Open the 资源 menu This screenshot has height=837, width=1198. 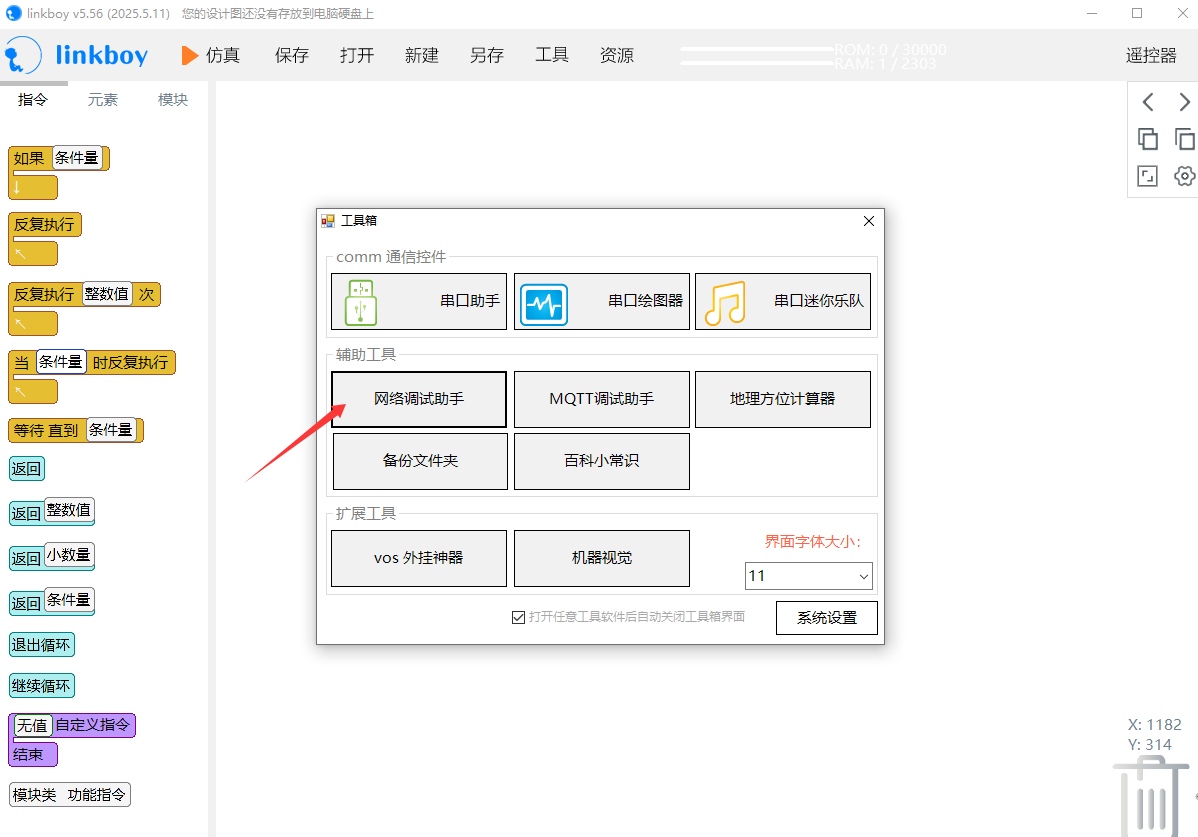pyautogui.click(x=617, y=55)
